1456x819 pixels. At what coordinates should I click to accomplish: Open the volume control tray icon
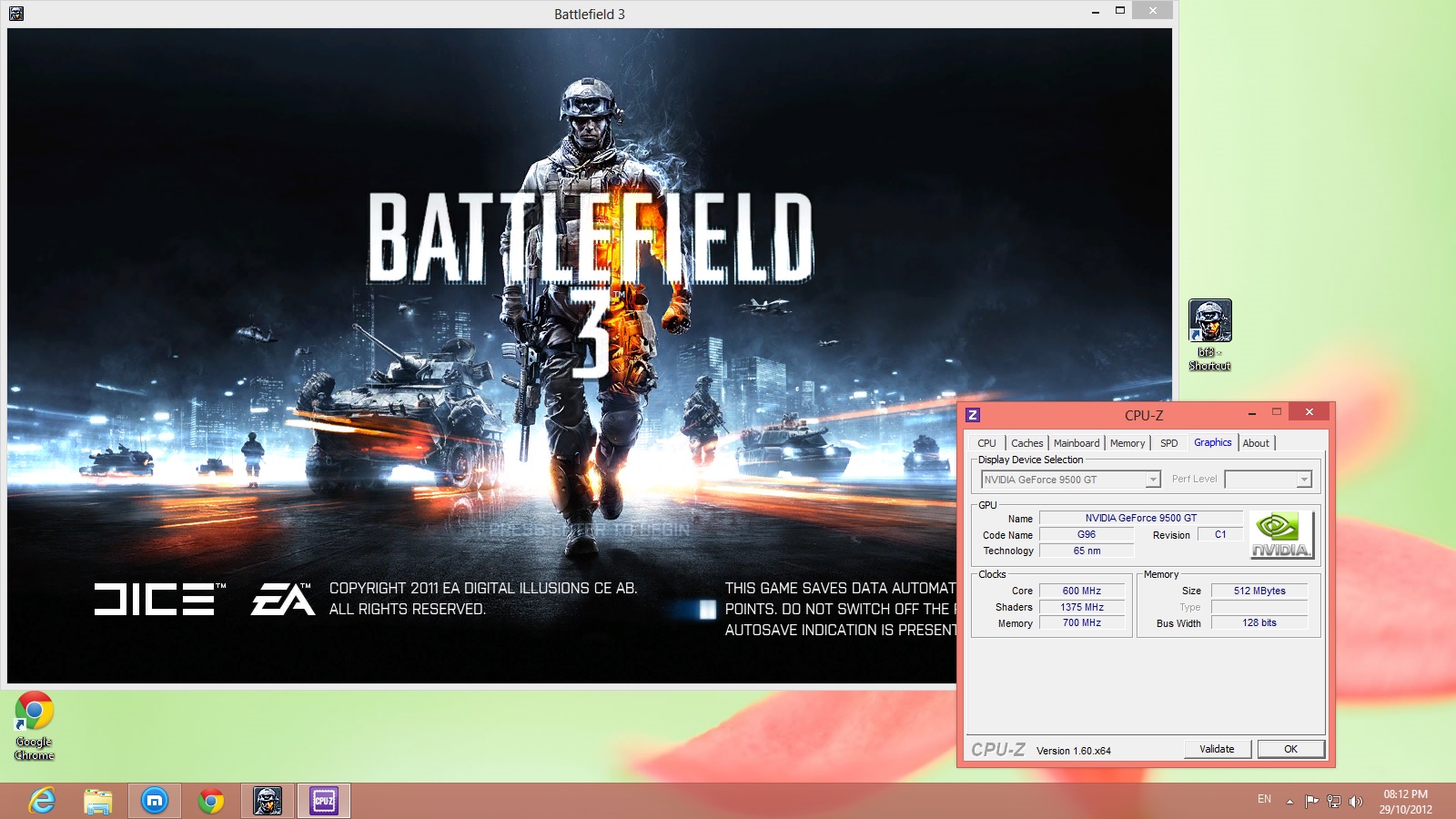[x=1356, y=802]
